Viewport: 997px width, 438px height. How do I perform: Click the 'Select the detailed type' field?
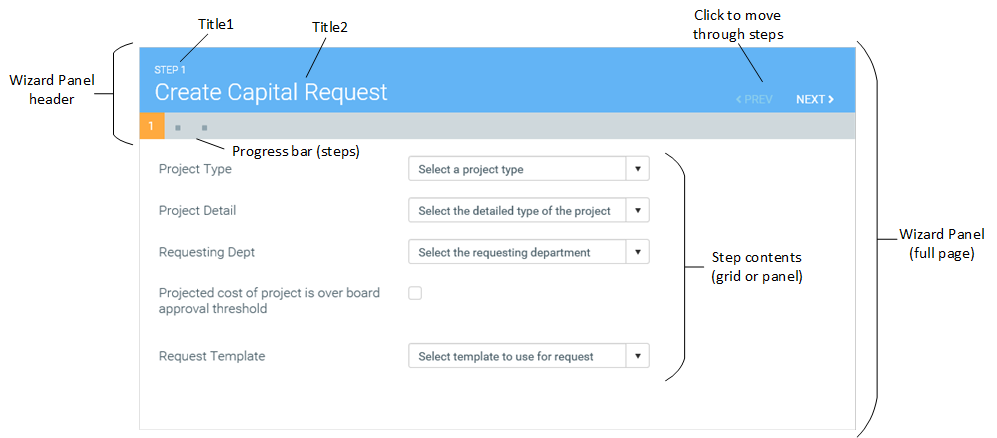click(x=517, y=211)
